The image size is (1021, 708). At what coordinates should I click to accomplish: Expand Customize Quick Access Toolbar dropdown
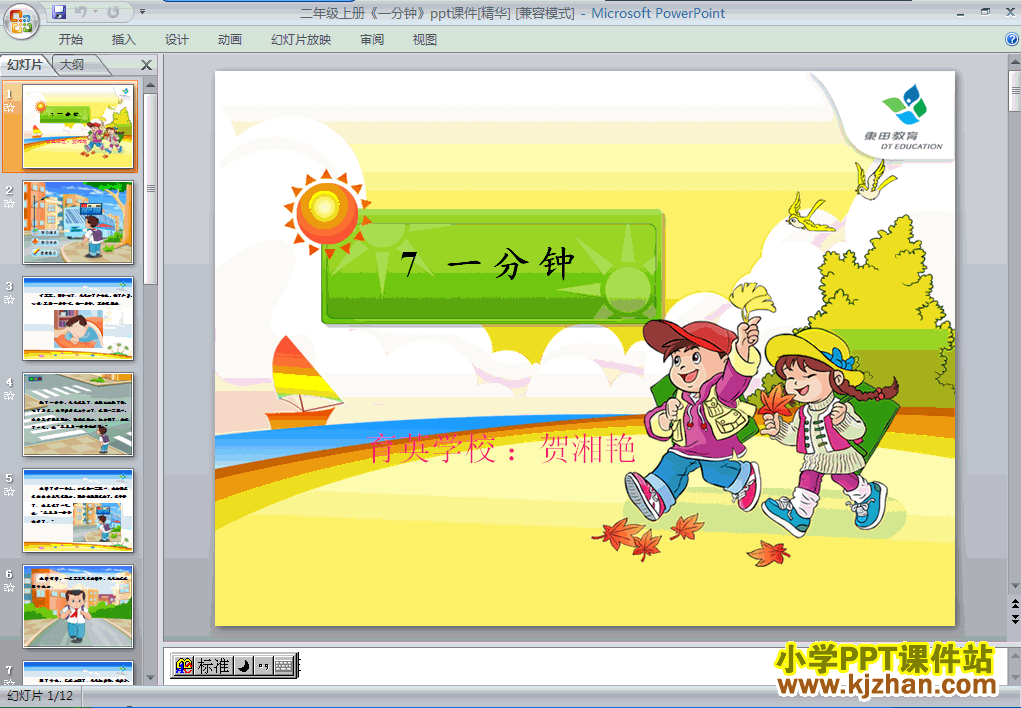(x=143, y=12)
